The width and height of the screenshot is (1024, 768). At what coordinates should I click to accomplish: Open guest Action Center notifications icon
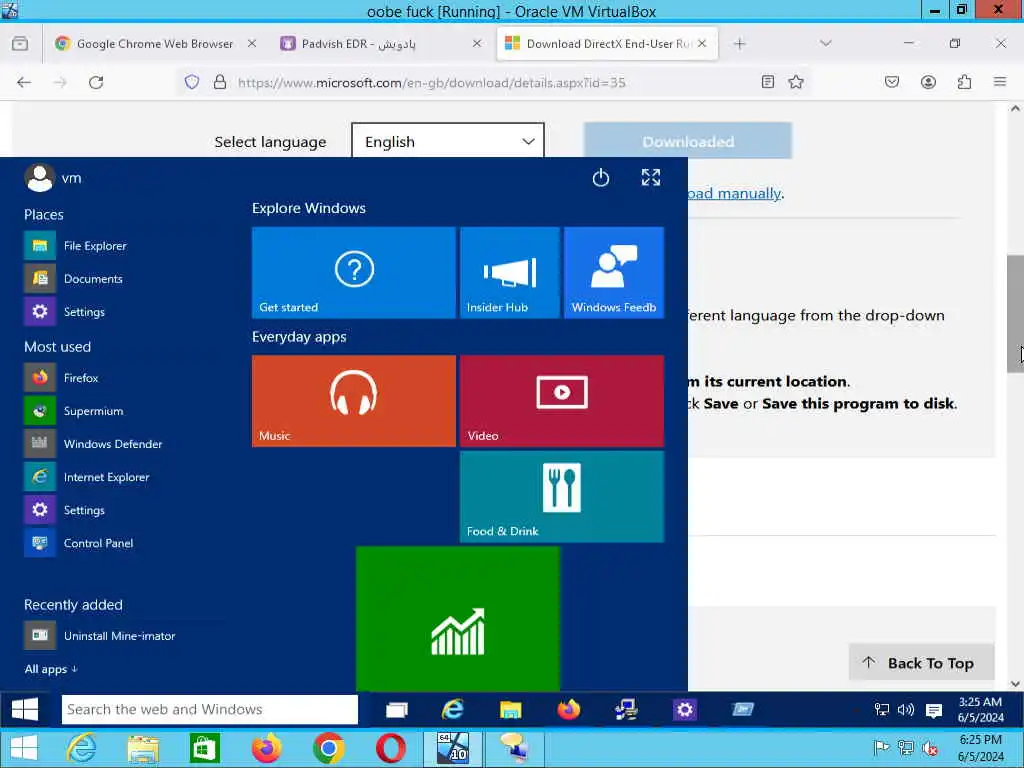pos(934,710)
